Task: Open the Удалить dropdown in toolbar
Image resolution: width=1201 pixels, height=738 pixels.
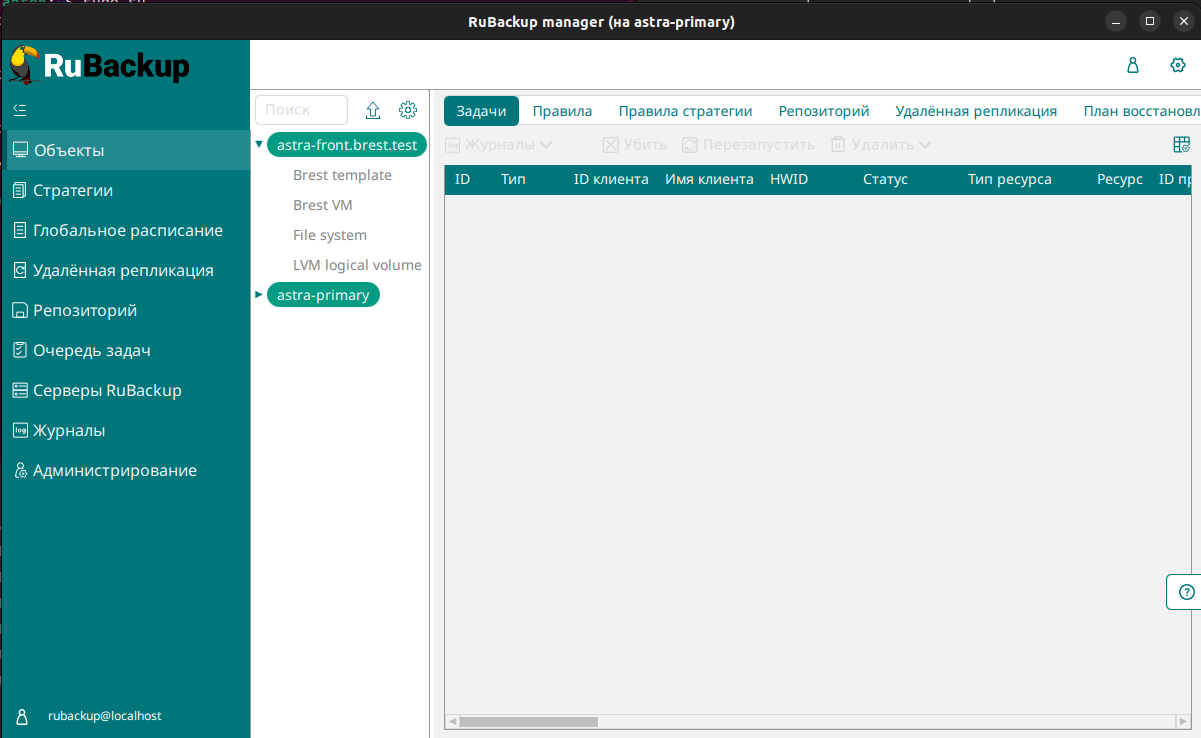Action: click(881, 145)
